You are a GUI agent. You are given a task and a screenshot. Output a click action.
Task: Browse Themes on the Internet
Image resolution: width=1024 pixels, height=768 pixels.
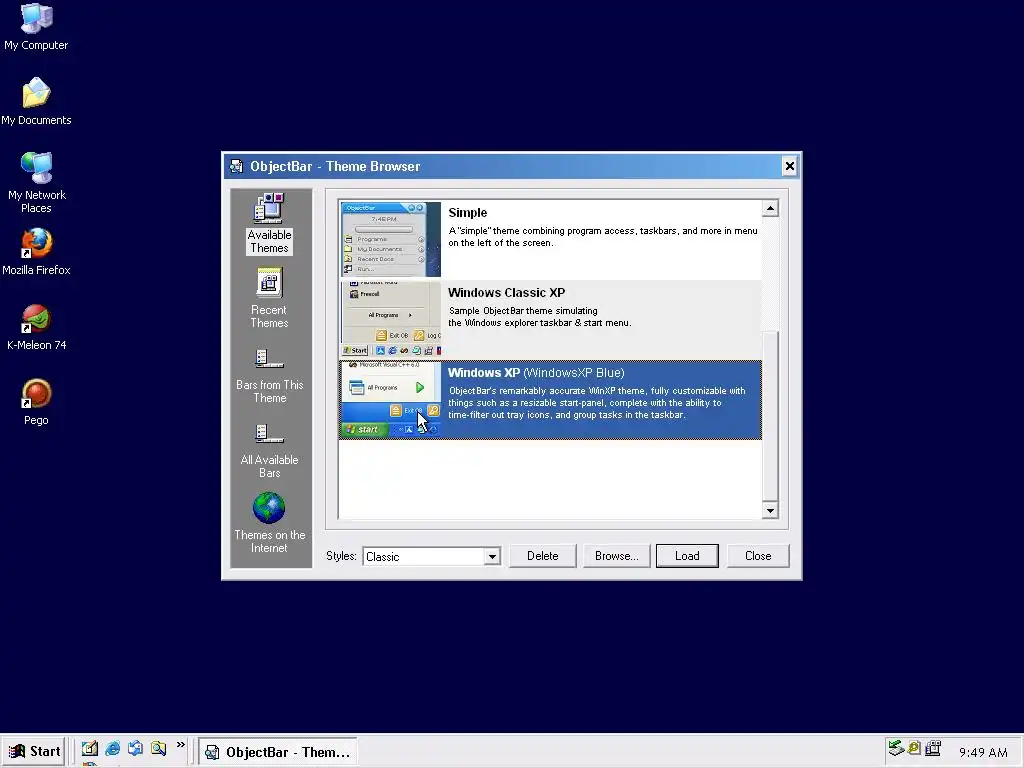point(269,522)
